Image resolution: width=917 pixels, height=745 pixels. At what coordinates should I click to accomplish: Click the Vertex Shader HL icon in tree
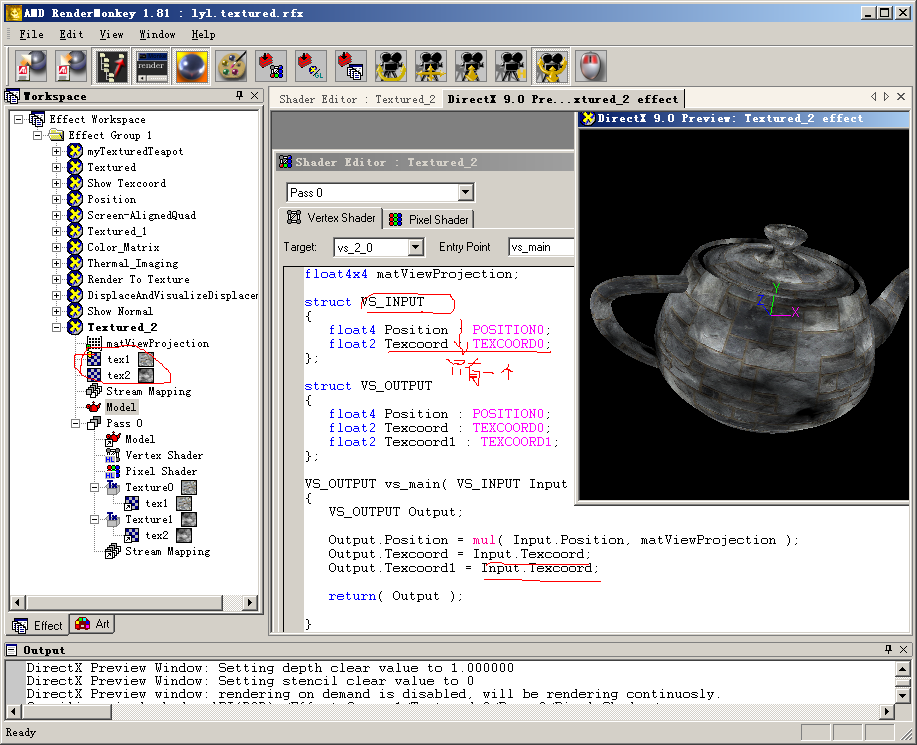(113, 455)
